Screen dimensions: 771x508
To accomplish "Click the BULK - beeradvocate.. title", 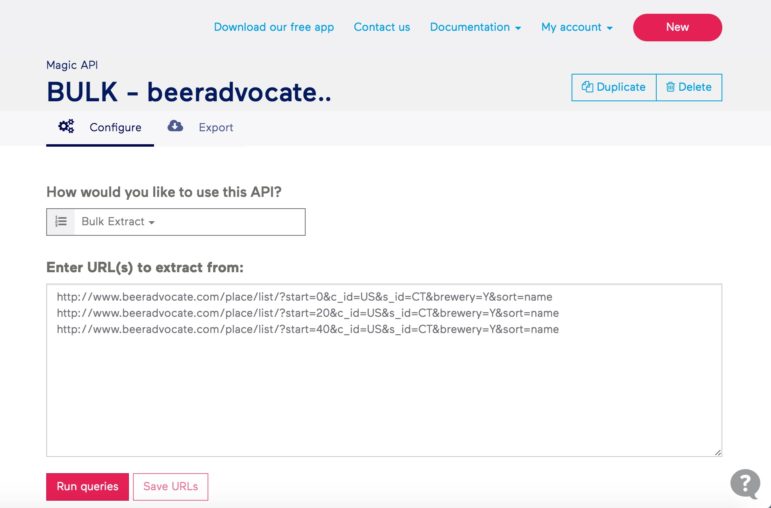I will (x=189, y=92).
